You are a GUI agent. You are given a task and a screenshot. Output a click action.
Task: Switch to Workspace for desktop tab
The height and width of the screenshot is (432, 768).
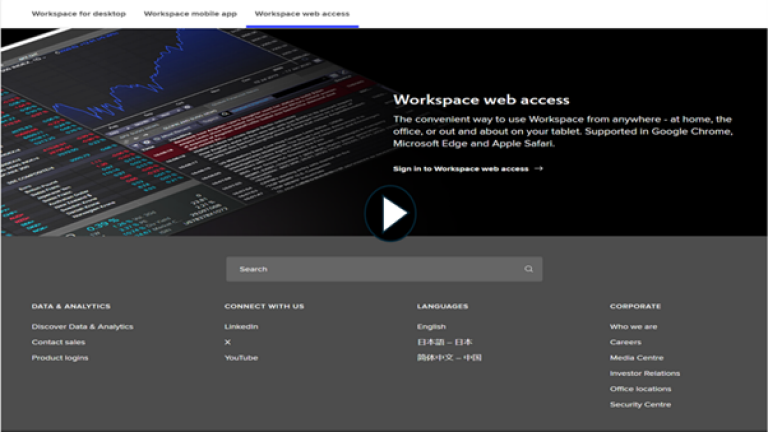[80, 14]
